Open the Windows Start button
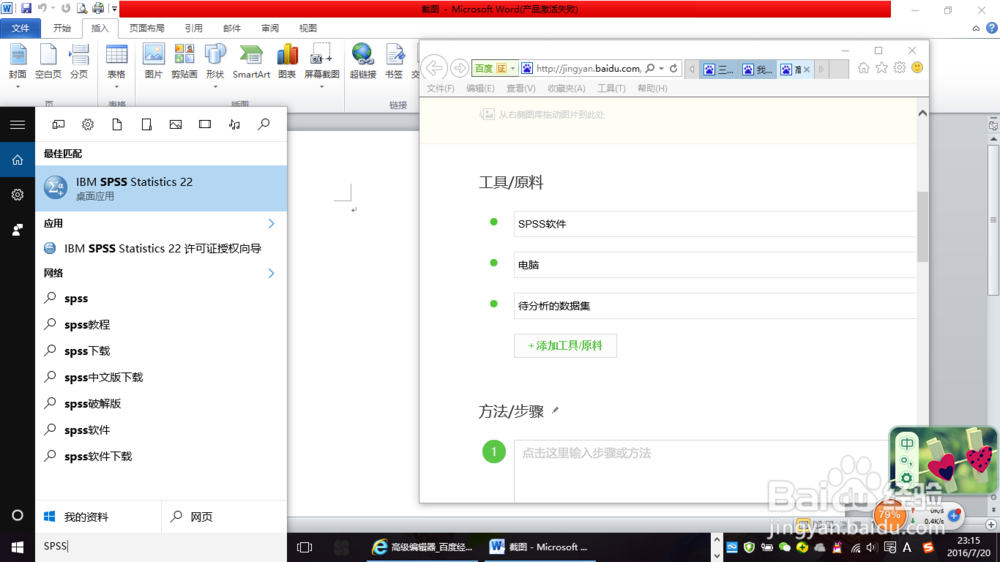This screenshot has width=1000, height=562. tap(17, 547)
